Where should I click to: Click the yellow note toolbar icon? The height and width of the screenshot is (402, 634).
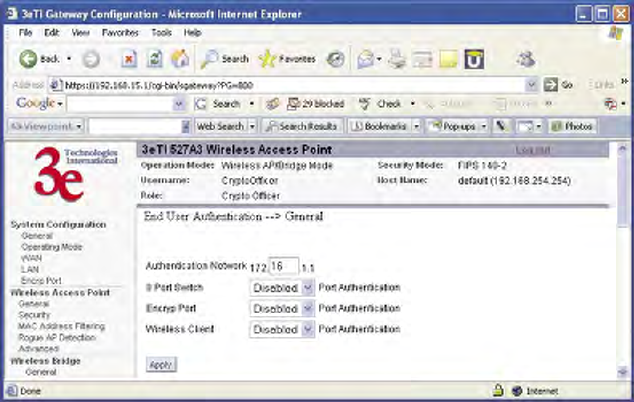click(448, 59)
